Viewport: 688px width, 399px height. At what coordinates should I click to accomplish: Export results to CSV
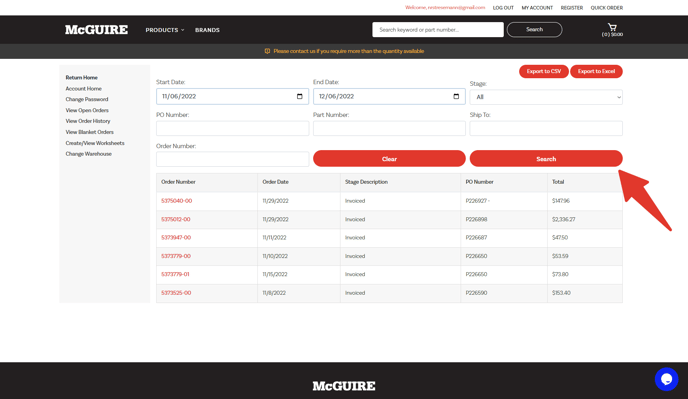544,71
